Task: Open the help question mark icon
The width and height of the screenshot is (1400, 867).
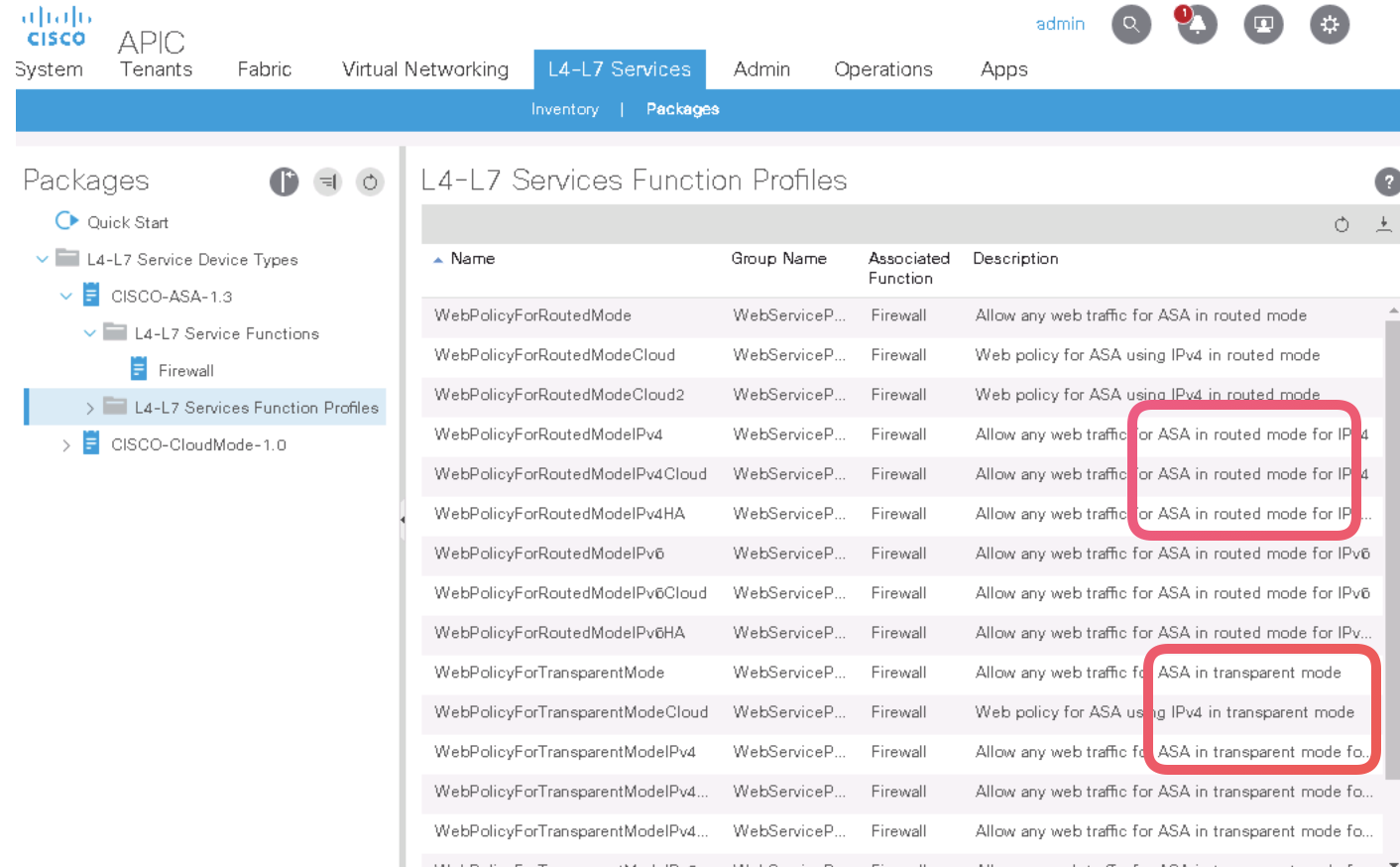Action: tap(1387, 182)
